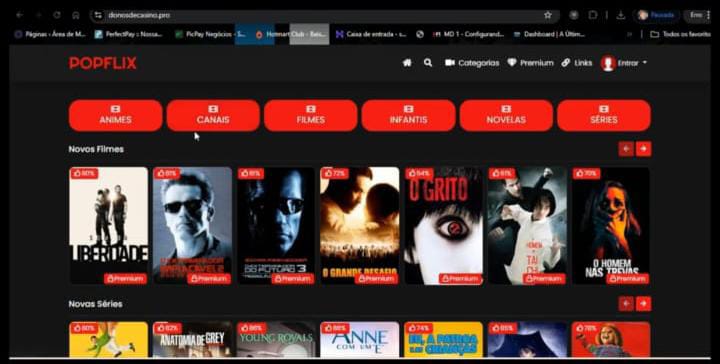
Task: Click the browser back arrow
Action: coord(19,15)
